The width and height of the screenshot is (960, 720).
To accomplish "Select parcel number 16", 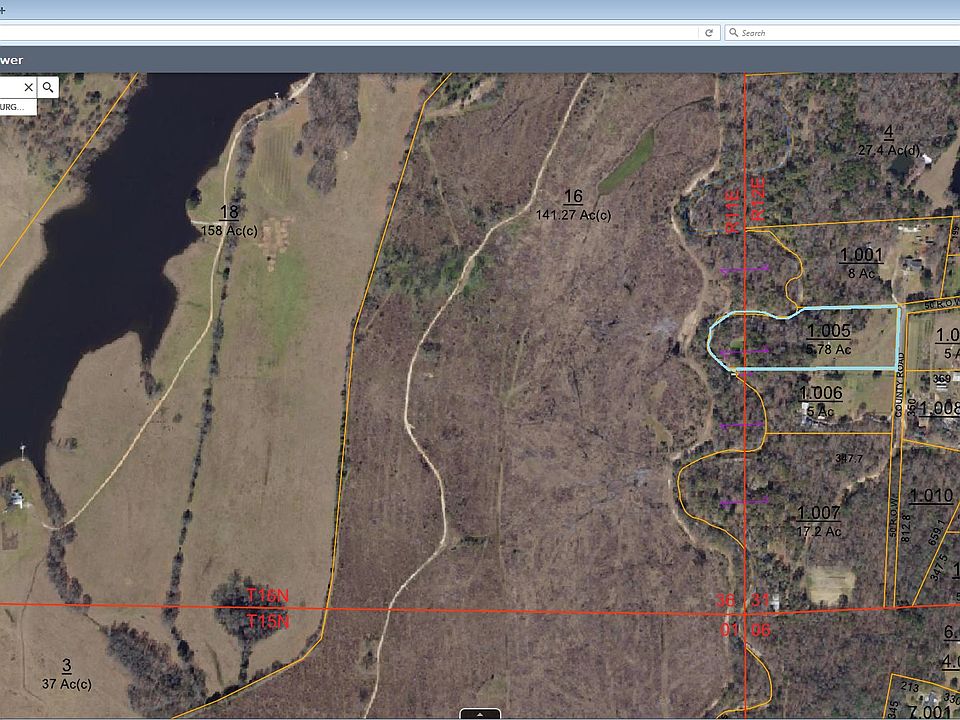I will coord(573,197).
